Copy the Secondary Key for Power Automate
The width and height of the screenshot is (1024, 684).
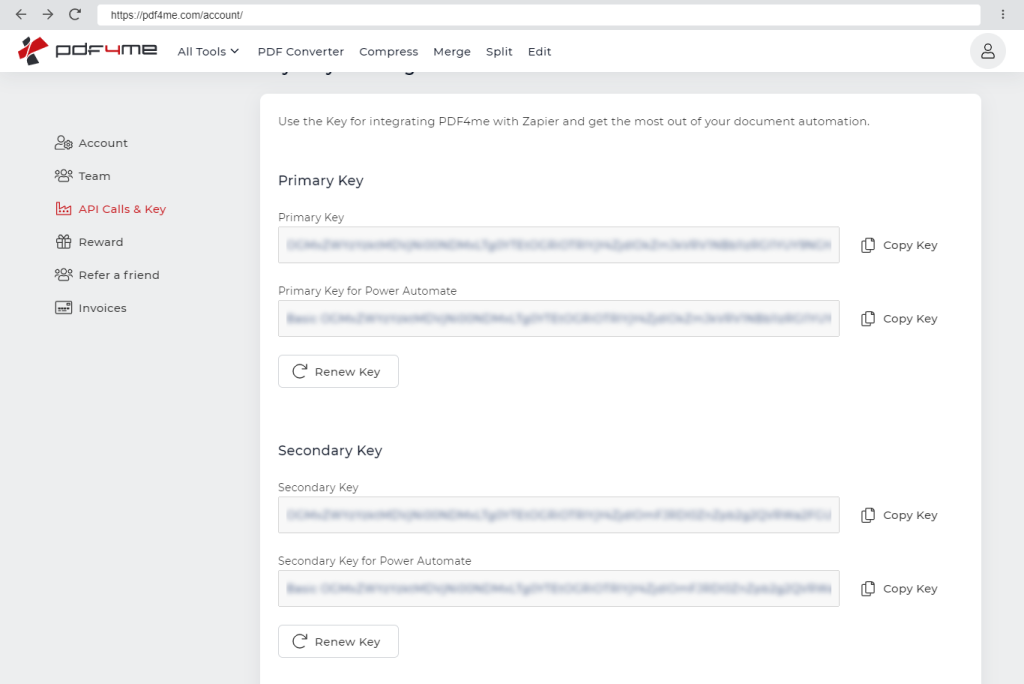point(899,589)
